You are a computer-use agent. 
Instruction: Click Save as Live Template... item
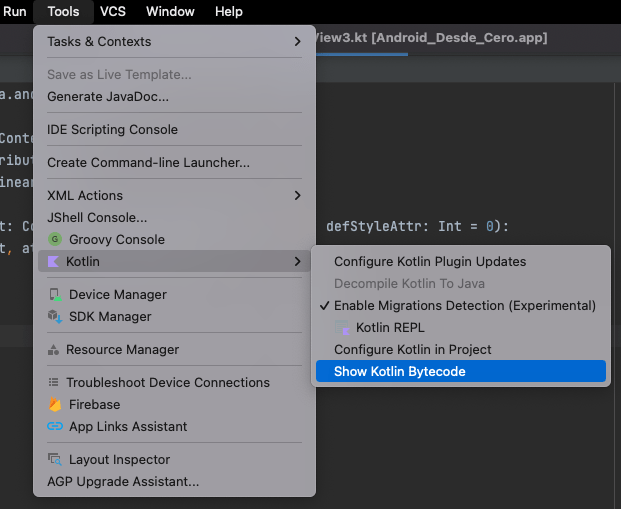click(x=174, y=74)
